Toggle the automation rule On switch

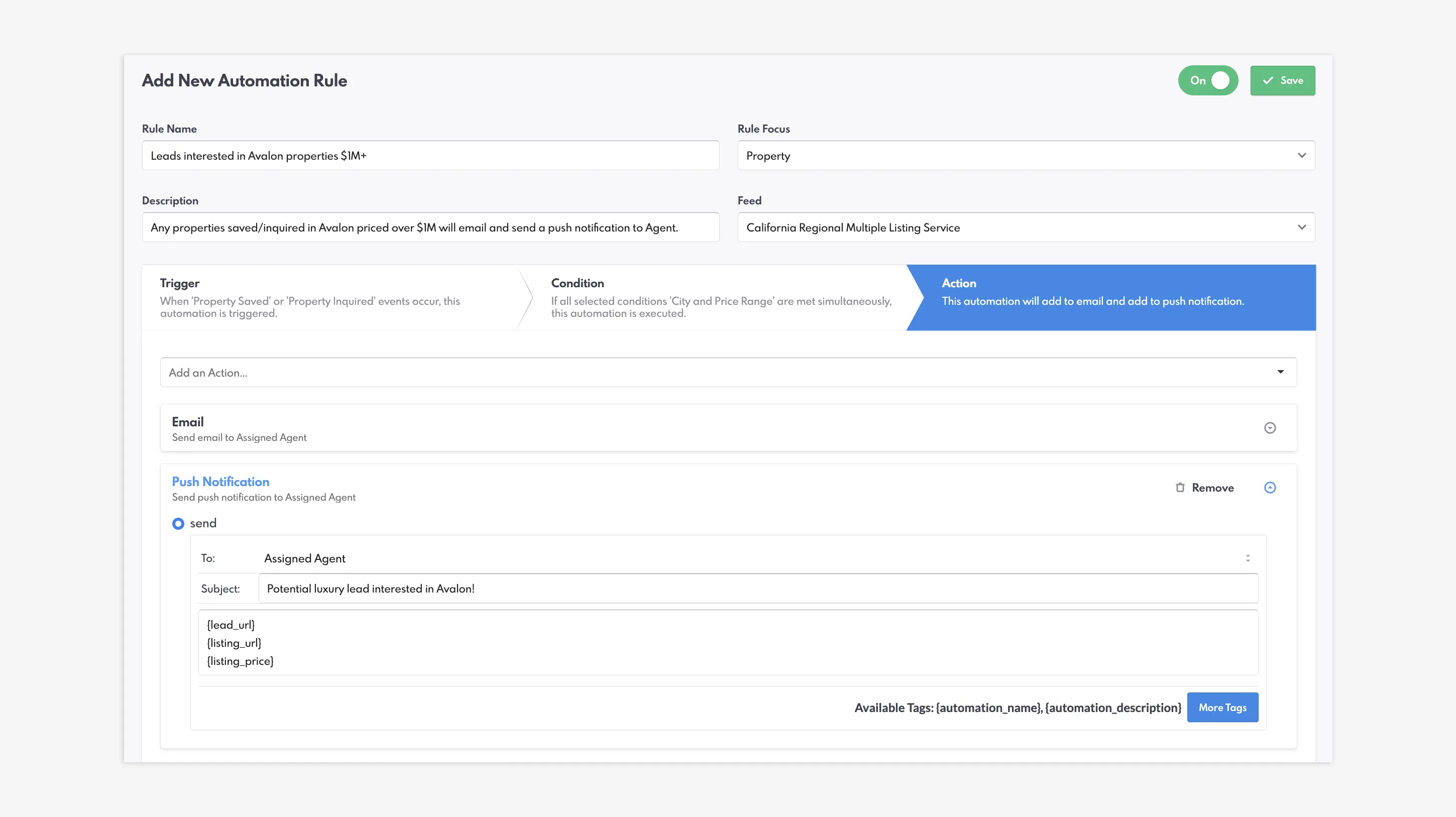[1208, 80]
